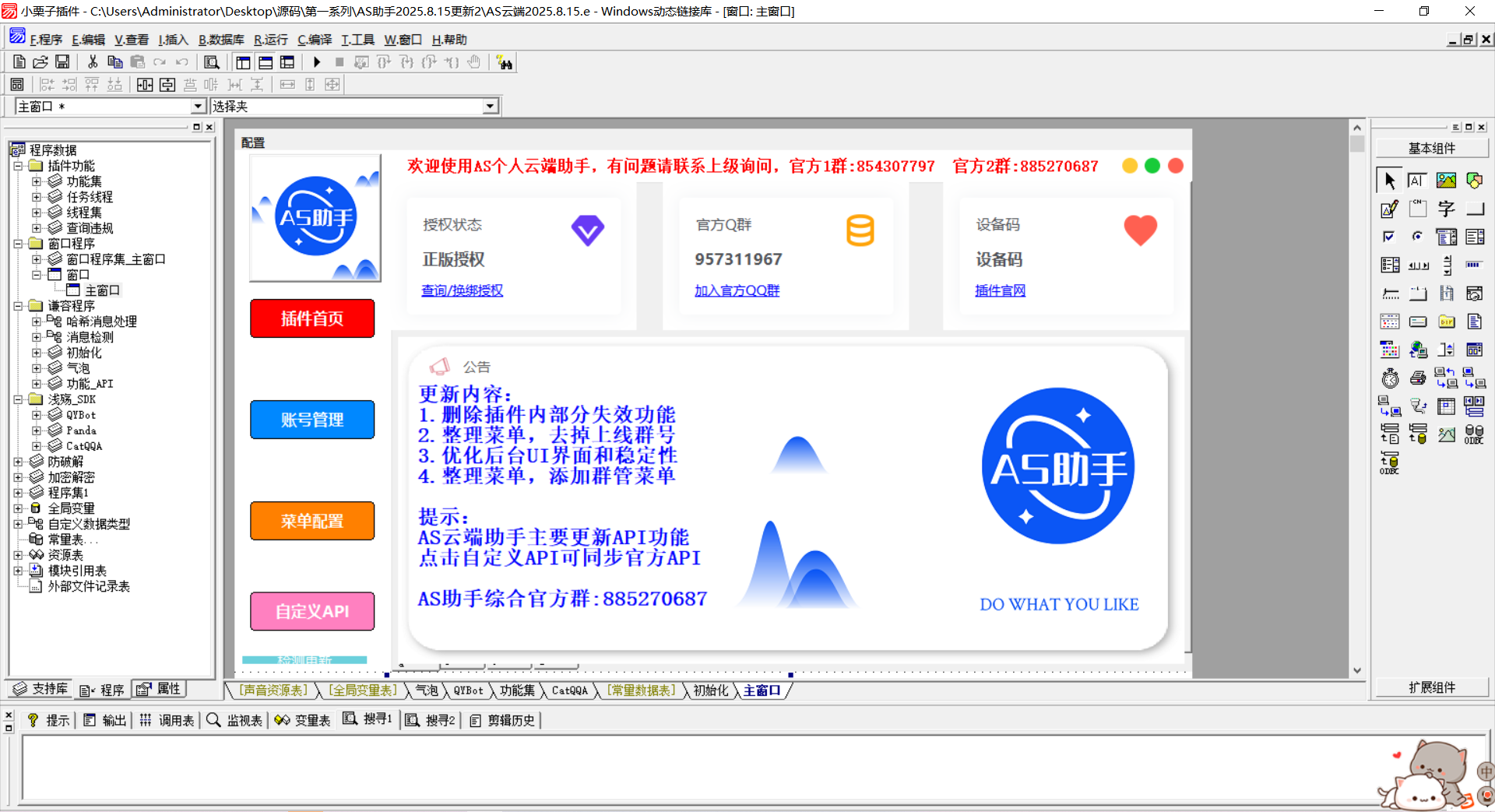Select the checkbox component in palette
Viewport: 1495px width, 812px height.
1390,237
